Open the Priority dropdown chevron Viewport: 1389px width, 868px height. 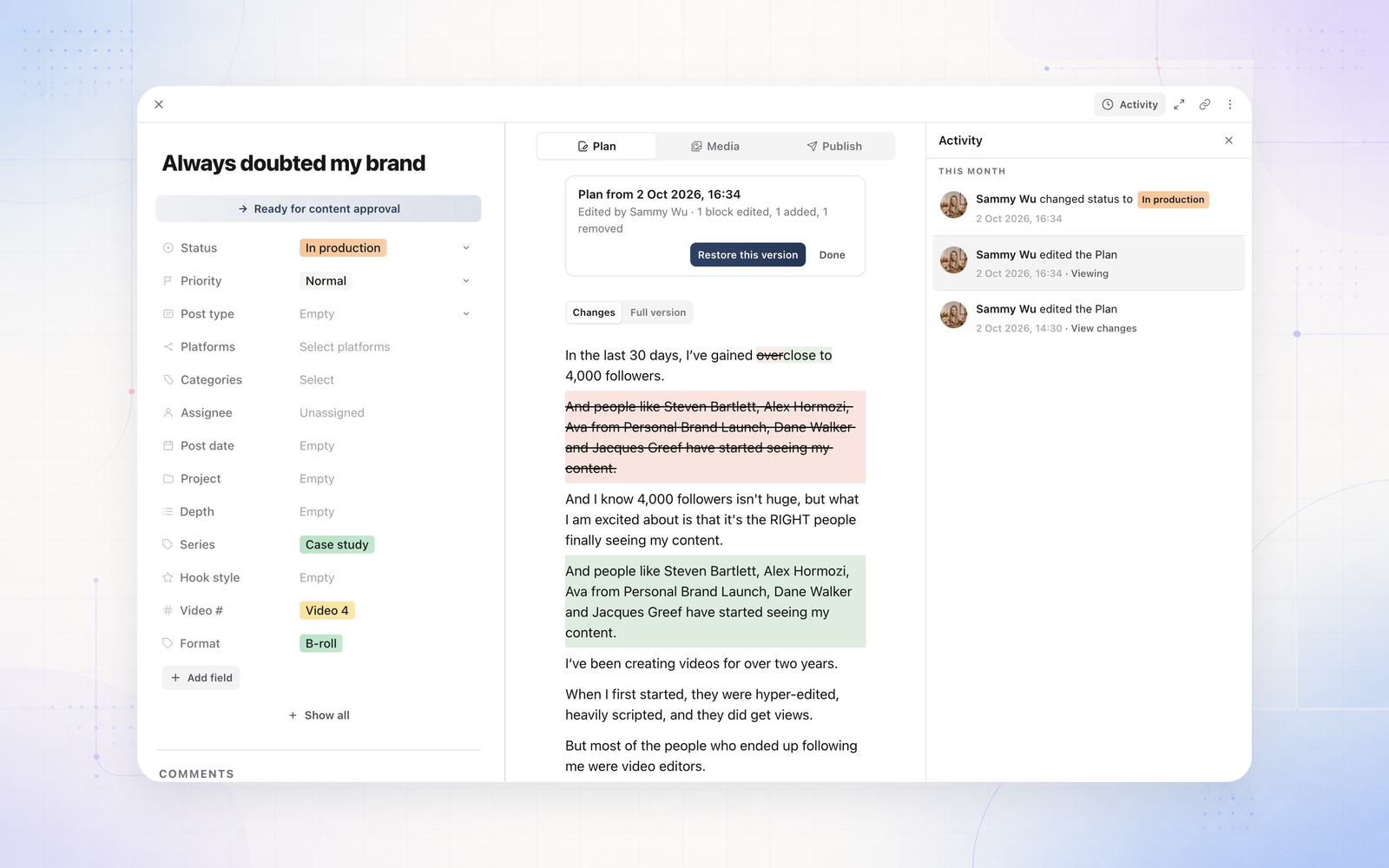(x=466, y=281)
